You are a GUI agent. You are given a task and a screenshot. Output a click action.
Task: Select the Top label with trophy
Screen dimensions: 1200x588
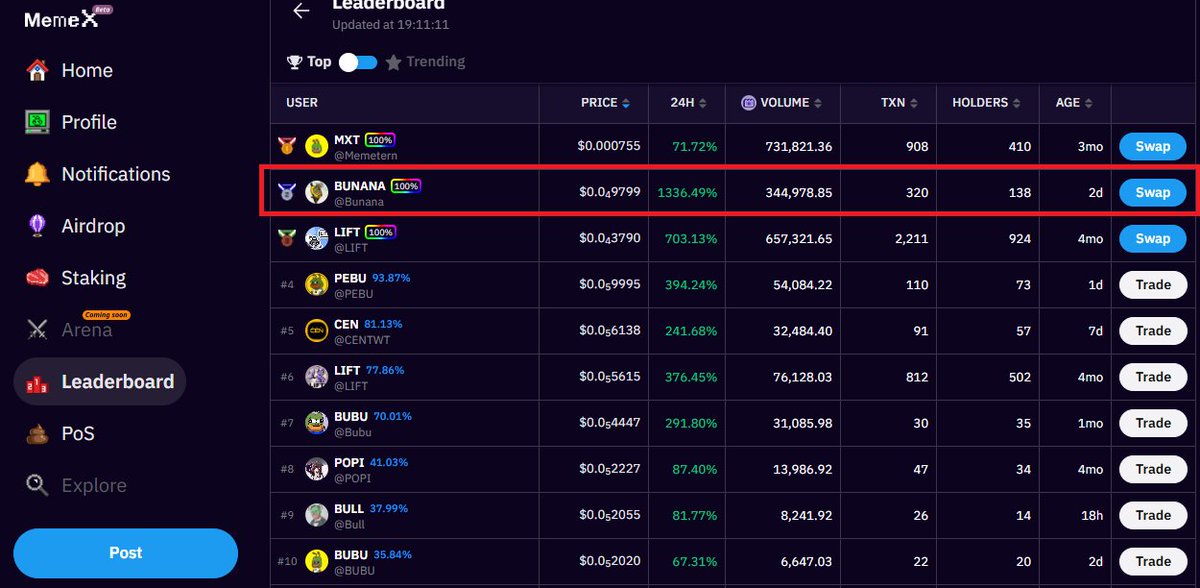coord(309,62)
